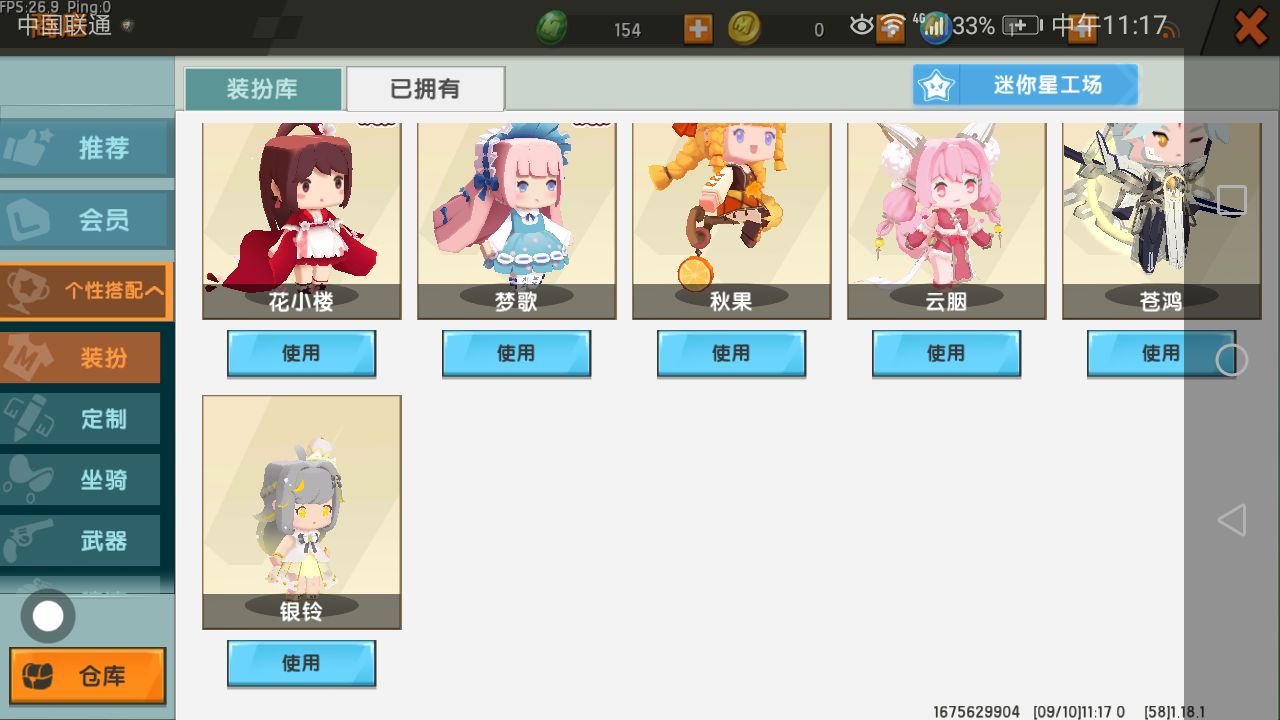Close the shop with the orange X

pyautogui.click(x=1251, y=27)
